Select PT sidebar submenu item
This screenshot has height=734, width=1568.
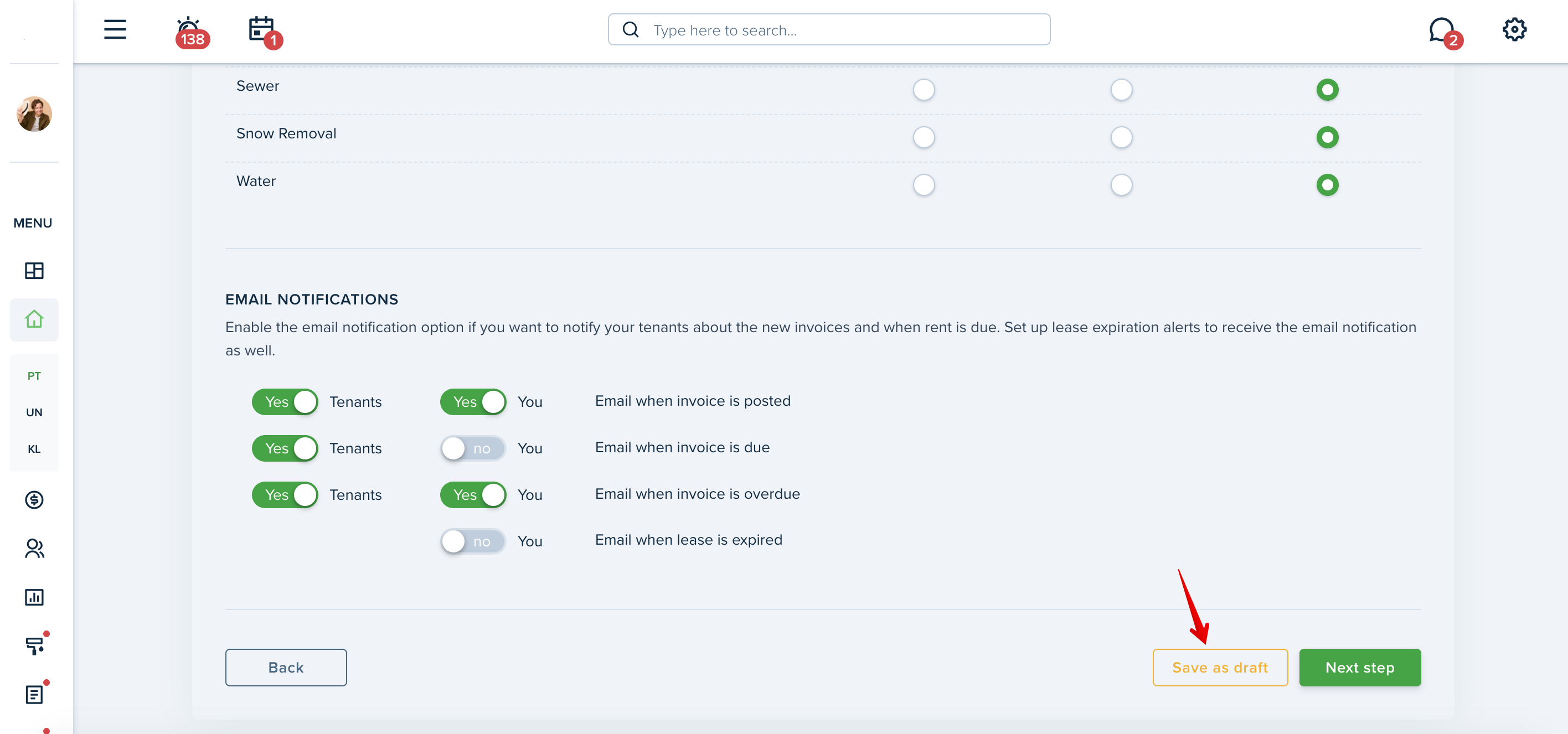[34, 375]
